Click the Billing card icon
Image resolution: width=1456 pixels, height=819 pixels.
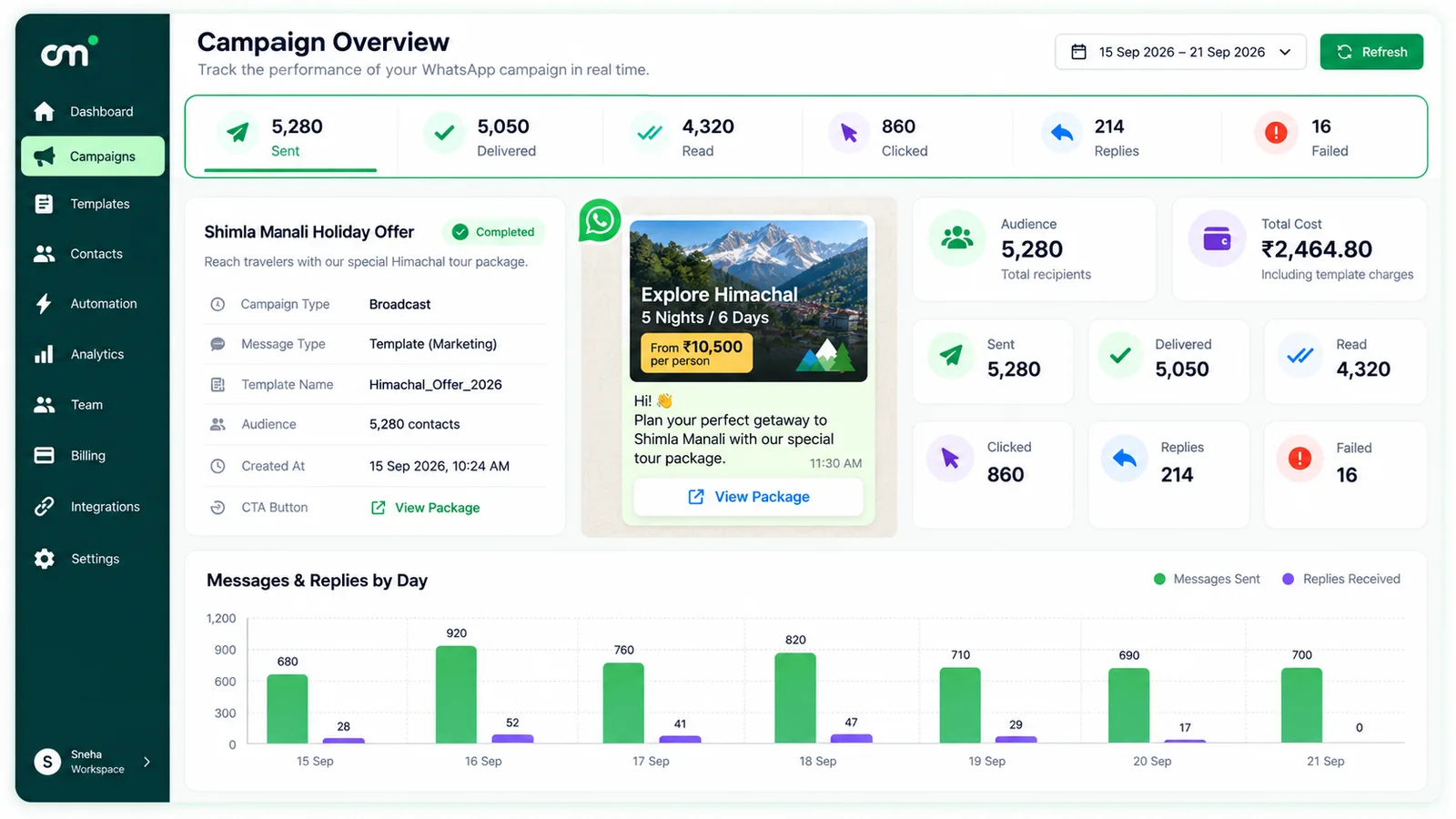click(x=44, y=455)
